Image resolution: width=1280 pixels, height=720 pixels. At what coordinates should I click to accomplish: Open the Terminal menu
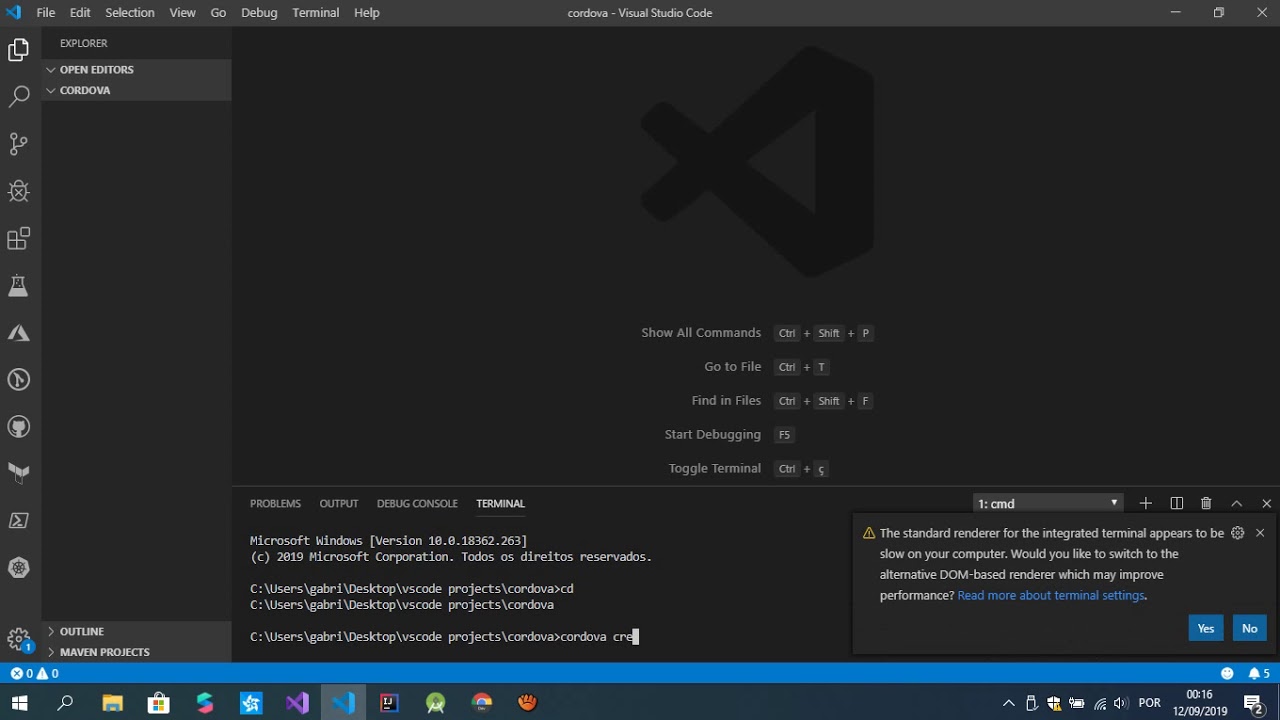pyautogui.click(x=316, y=13)
